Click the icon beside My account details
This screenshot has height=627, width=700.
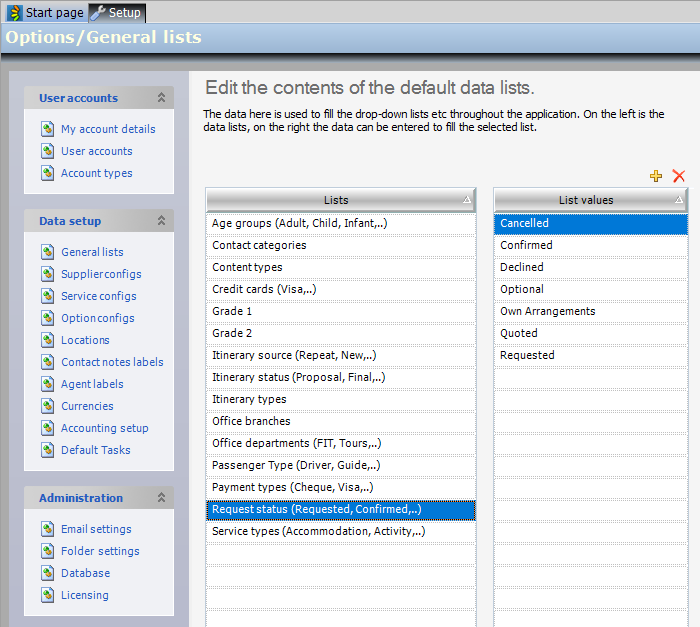click(x=47, y=129)
